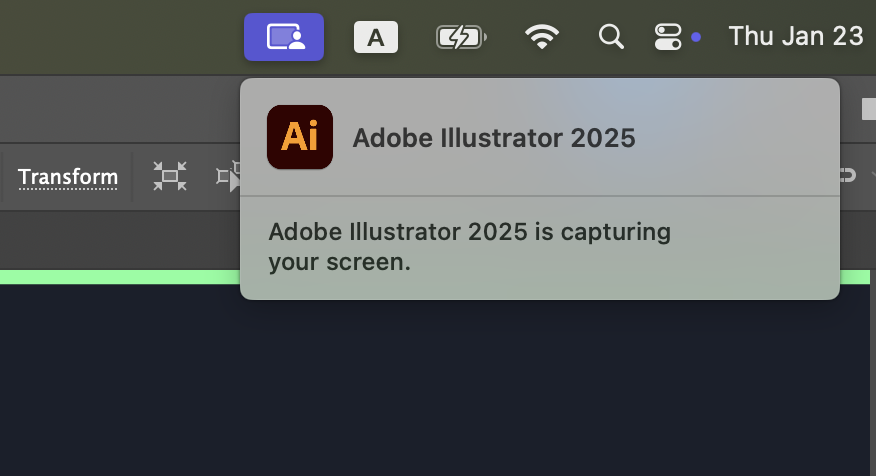This screenshot has height=476, width=876.
Task: Open Control Center from menu bar
Action: tap(668, 37)
